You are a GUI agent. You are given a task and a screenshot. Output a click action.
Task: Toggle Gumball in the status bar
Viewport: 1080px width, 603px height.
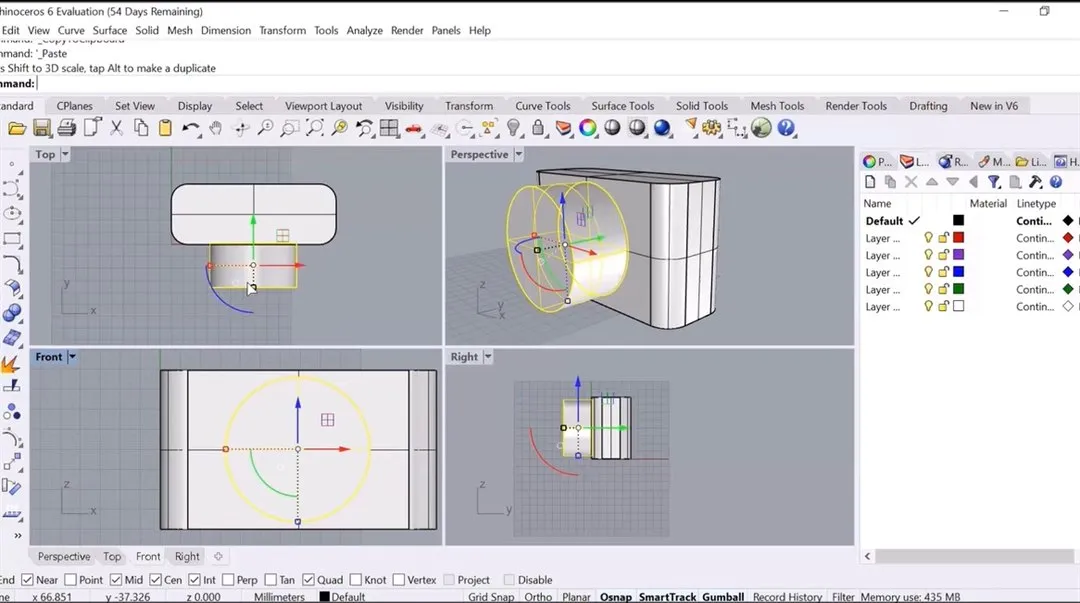pyautogui.click(x=723, y=595)
